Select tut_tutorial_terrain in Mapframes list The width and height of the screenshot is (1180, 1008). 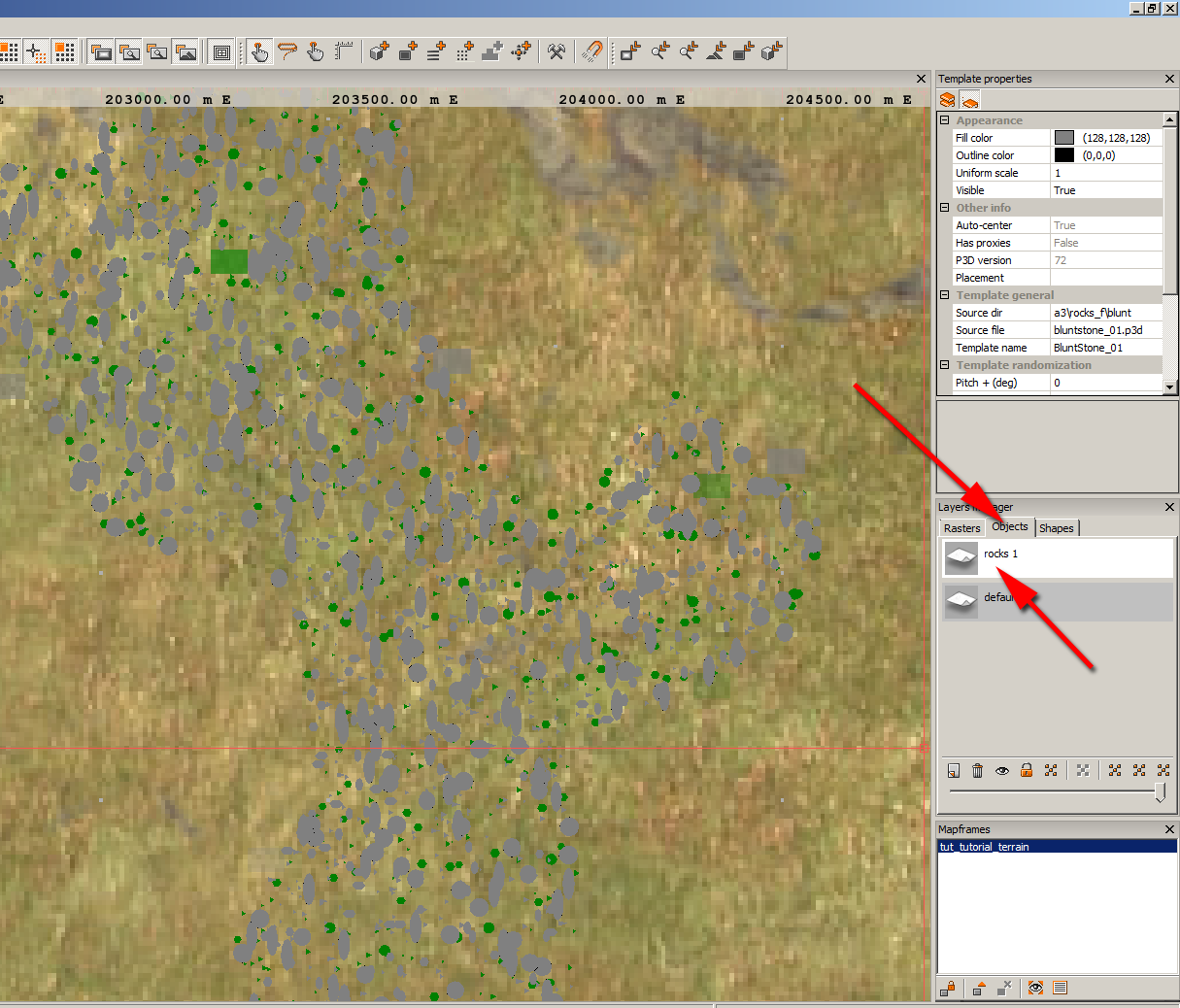[x=985, y=847]
